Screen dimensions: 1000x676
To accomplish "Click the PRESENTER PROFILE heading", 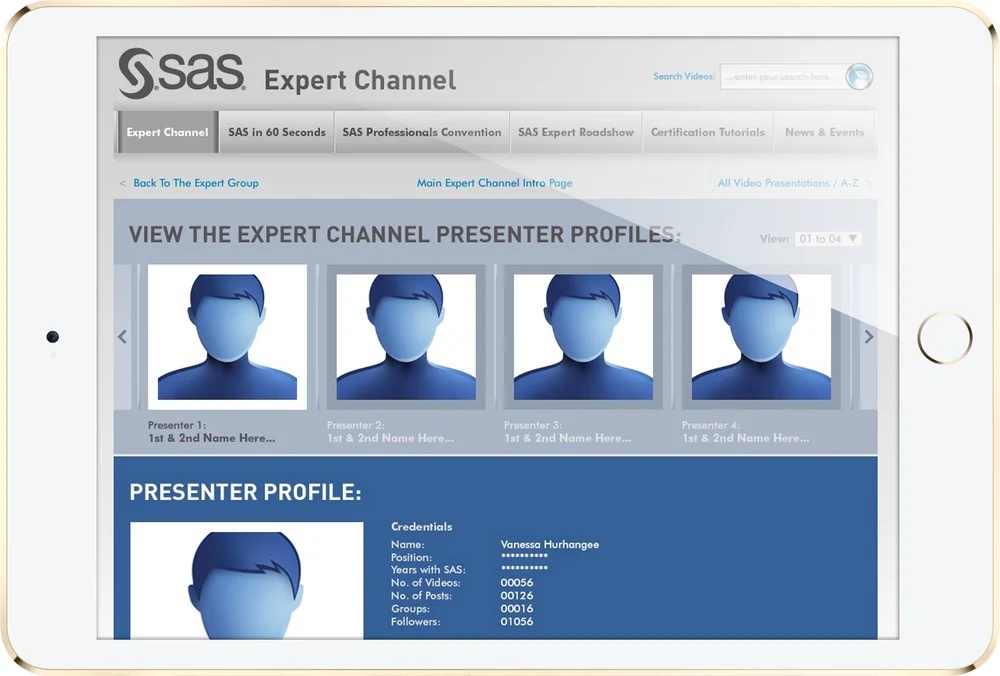I will (x=246, y=492).
